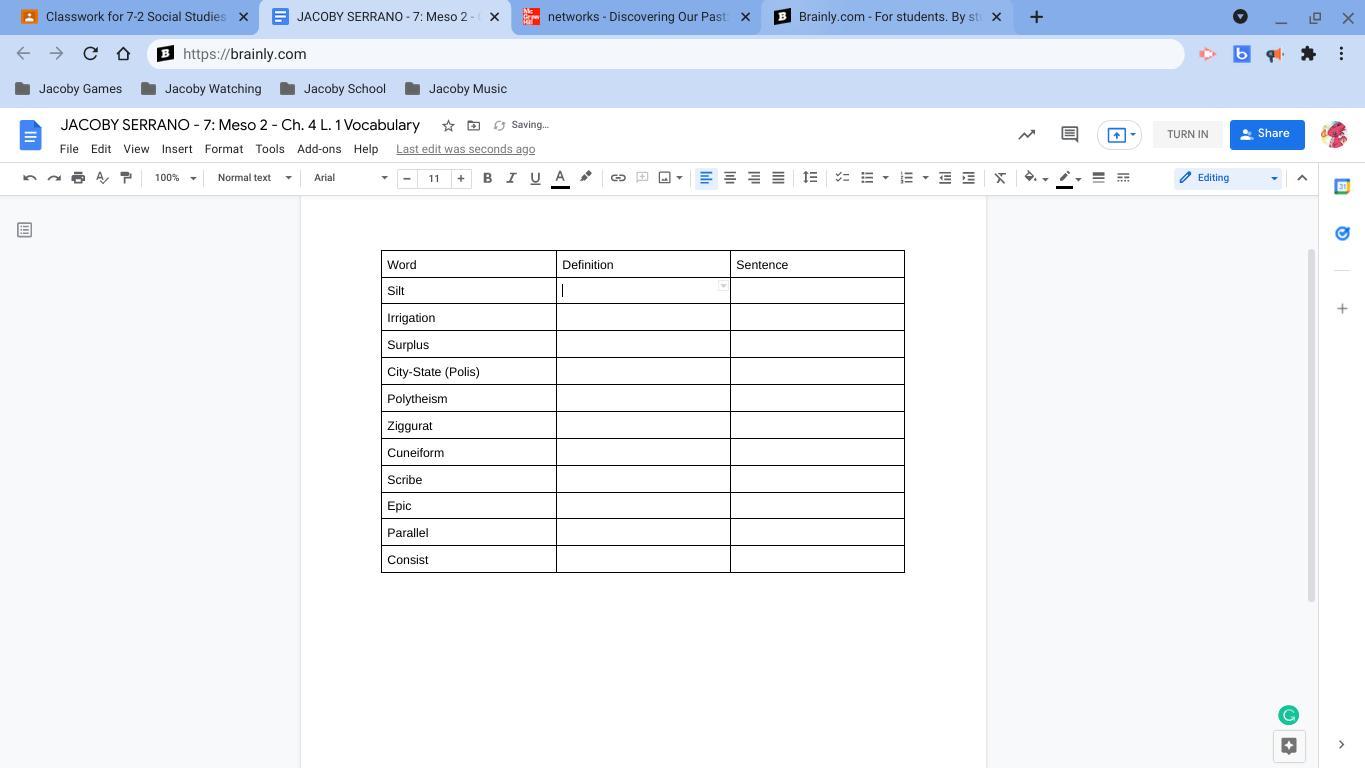This screenshot has width=1365, height=768.
Task: Open the comment history icon
Action: coord(1069,134)
